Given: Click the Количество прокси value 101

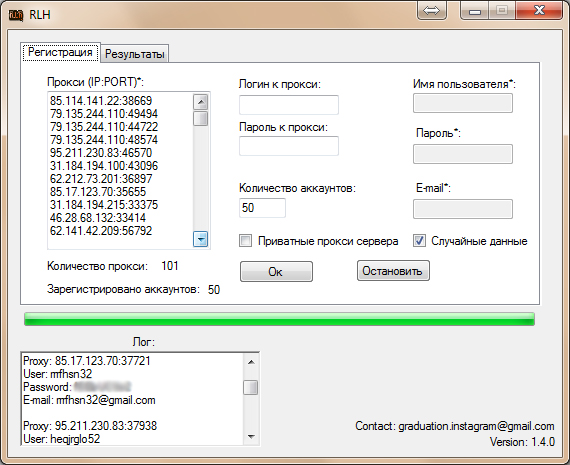Looking at the screenshot, I should (x=170, y=266).
